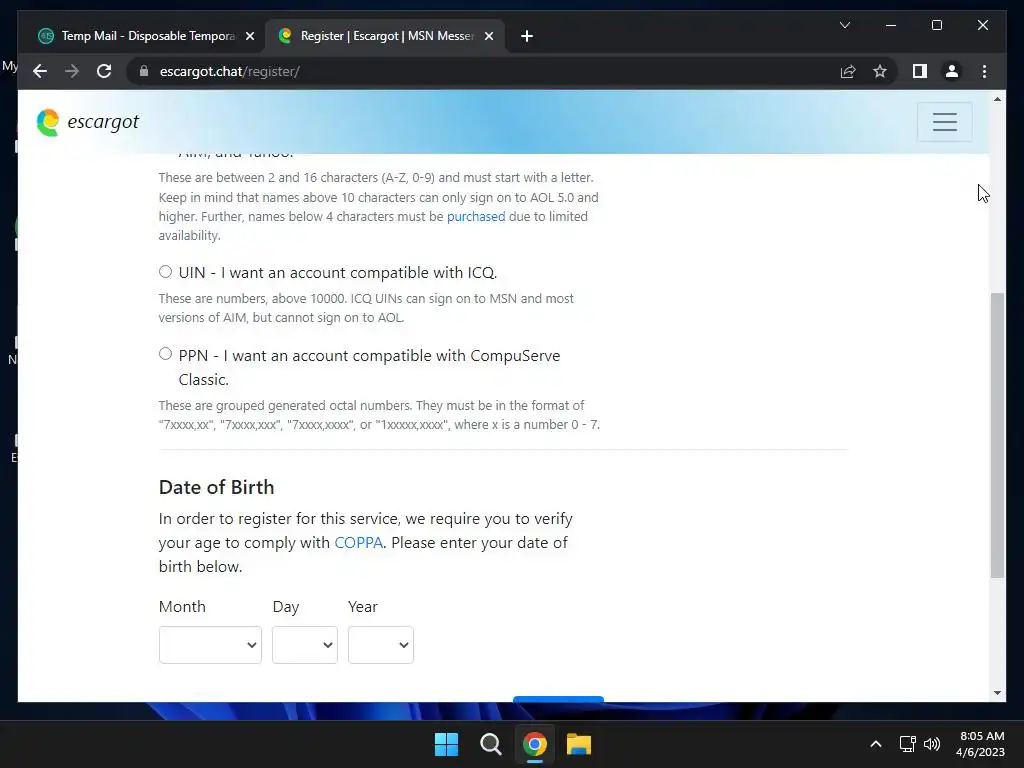Screen dimensions: 1024x768
Task: Open the Chrome profile menu
Action: coord(952,71)
